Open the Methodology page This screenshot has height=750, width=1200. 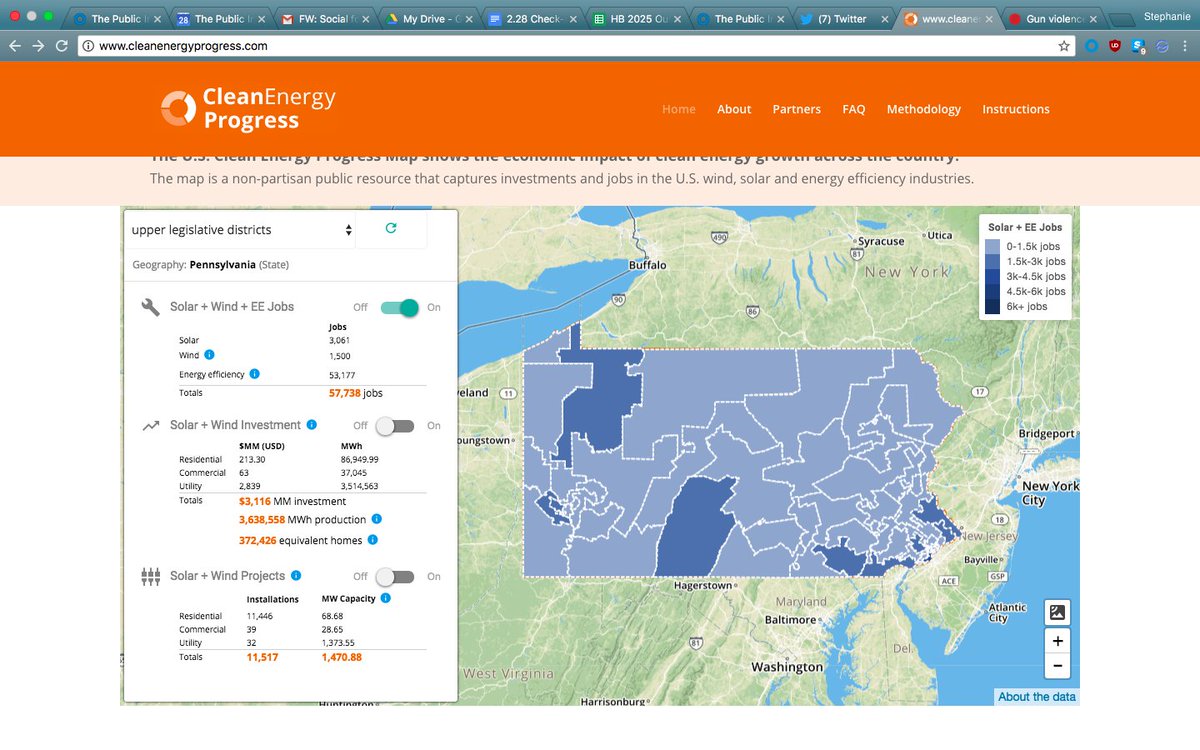point(923,109)
